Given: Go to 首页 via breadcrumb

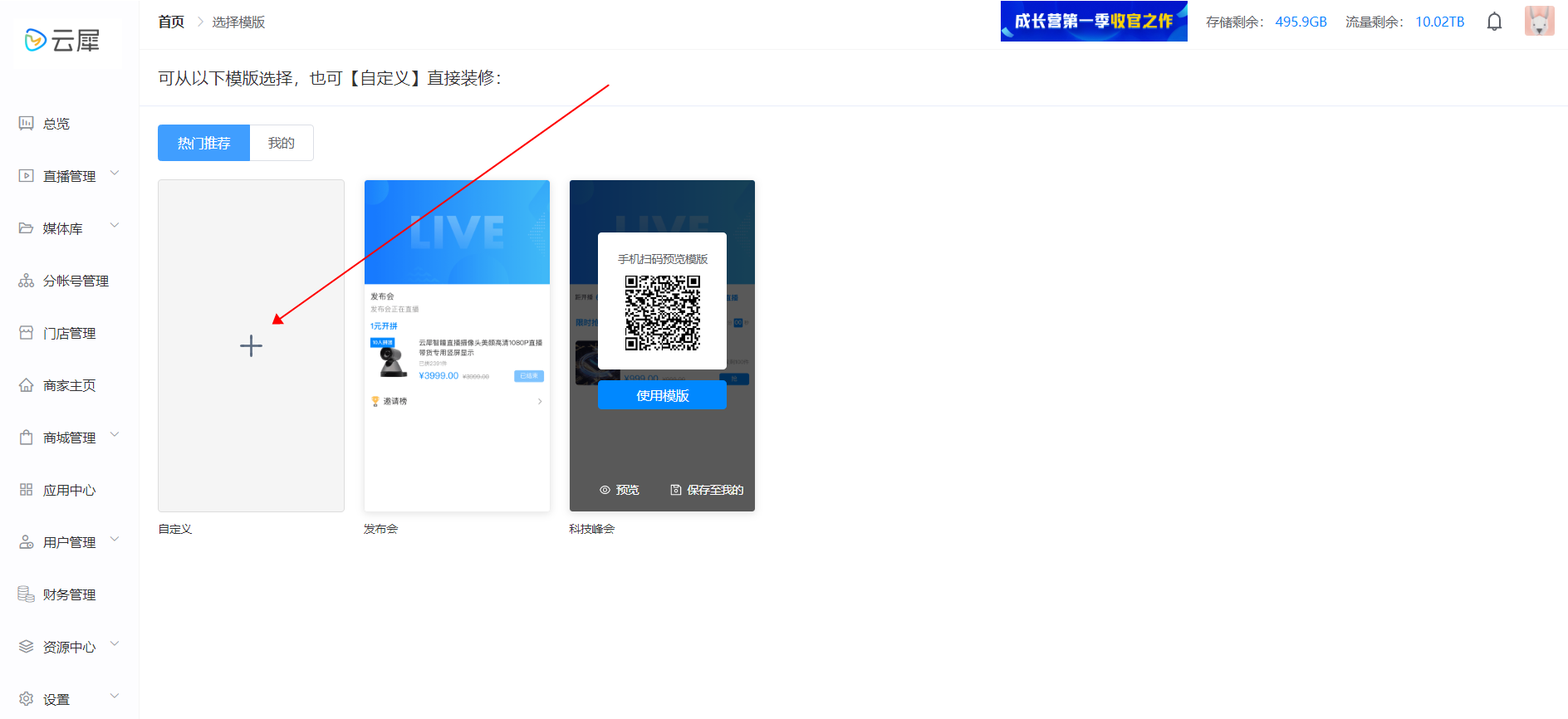Looking at the screenshot, I should (x=171, y=22).
